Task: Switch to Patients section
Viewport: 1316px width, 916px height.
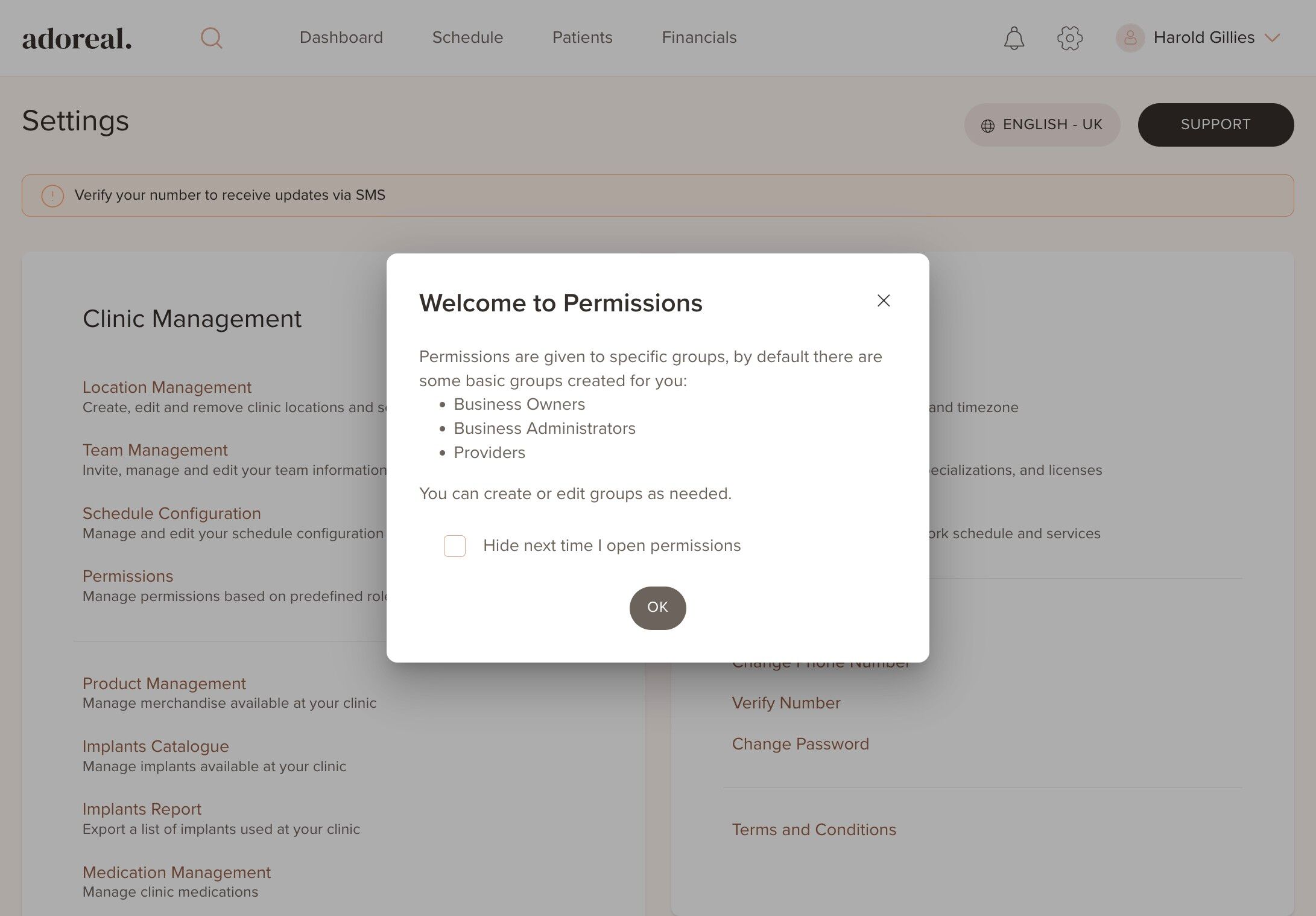Action: point(582,37)
